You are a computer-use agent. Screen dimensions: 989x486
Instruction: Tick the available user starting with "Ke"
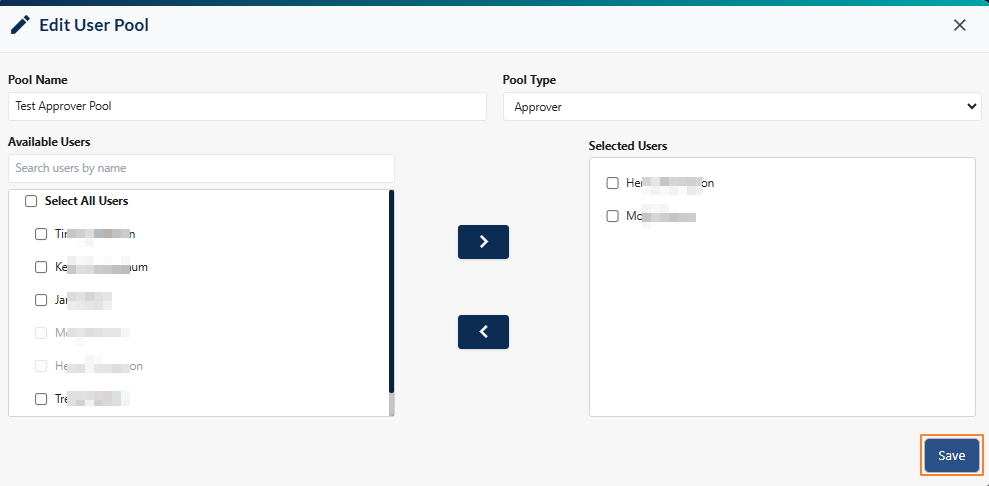[41, 267]
